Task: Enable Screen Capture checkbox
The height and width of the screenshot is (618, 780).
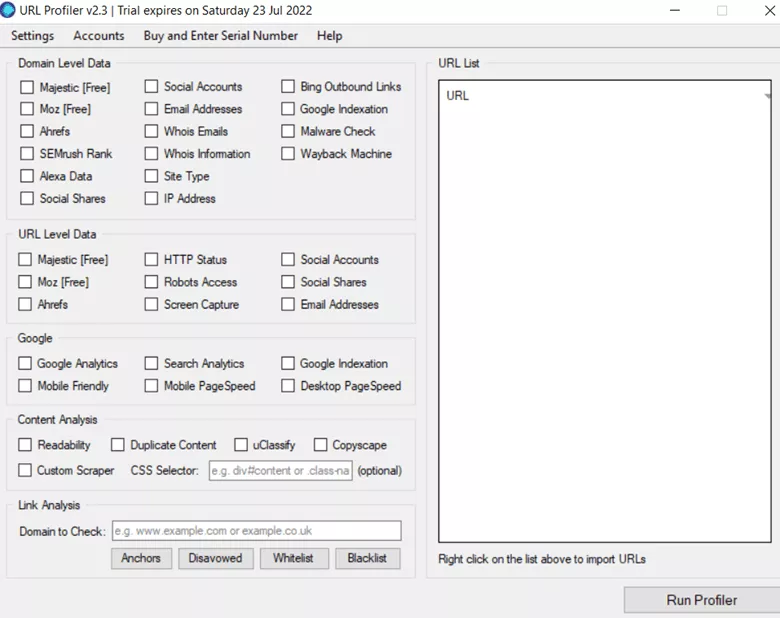Action: tap(151, 305)
